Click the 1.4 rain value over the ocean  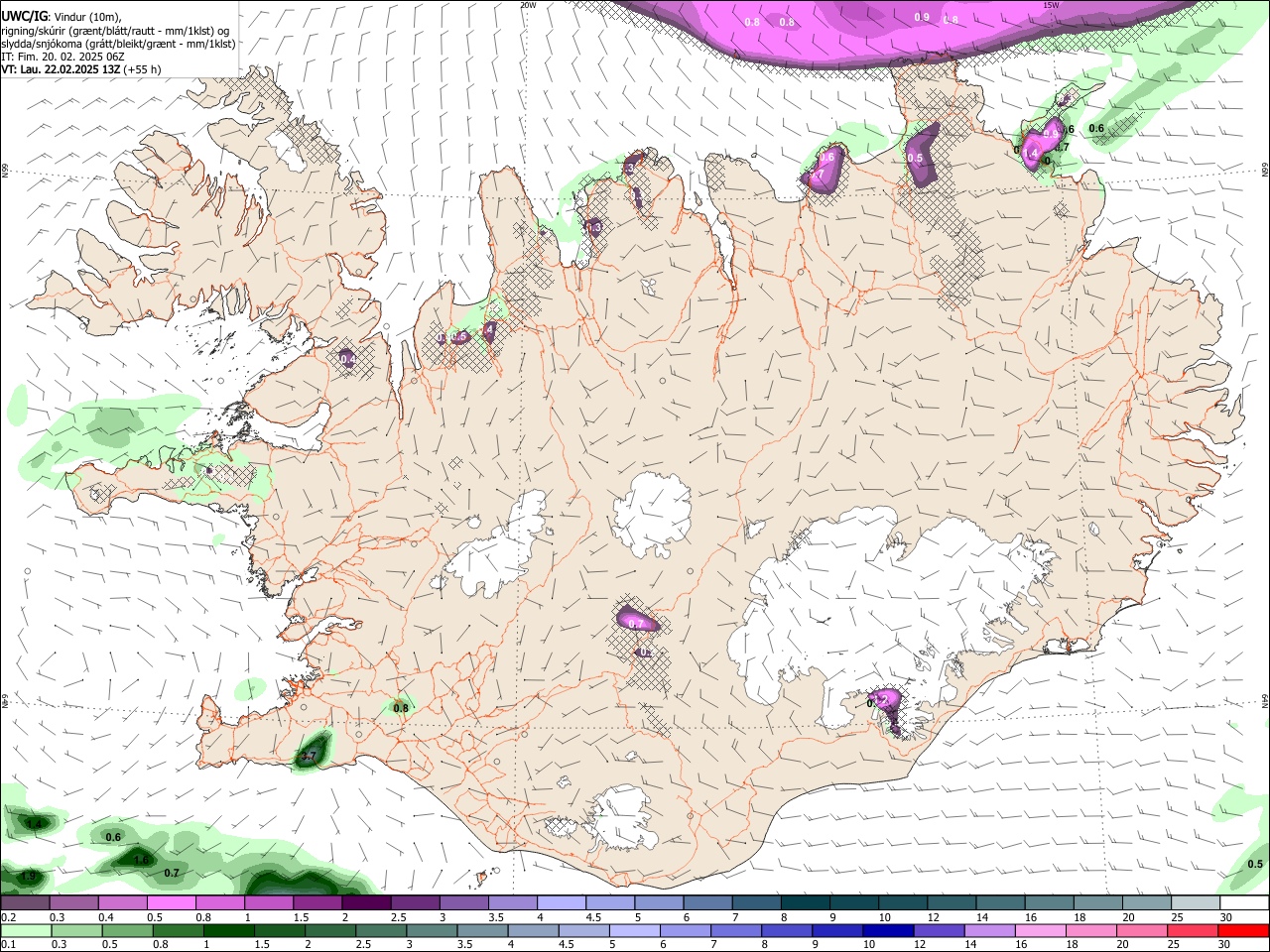click(35, 824)
